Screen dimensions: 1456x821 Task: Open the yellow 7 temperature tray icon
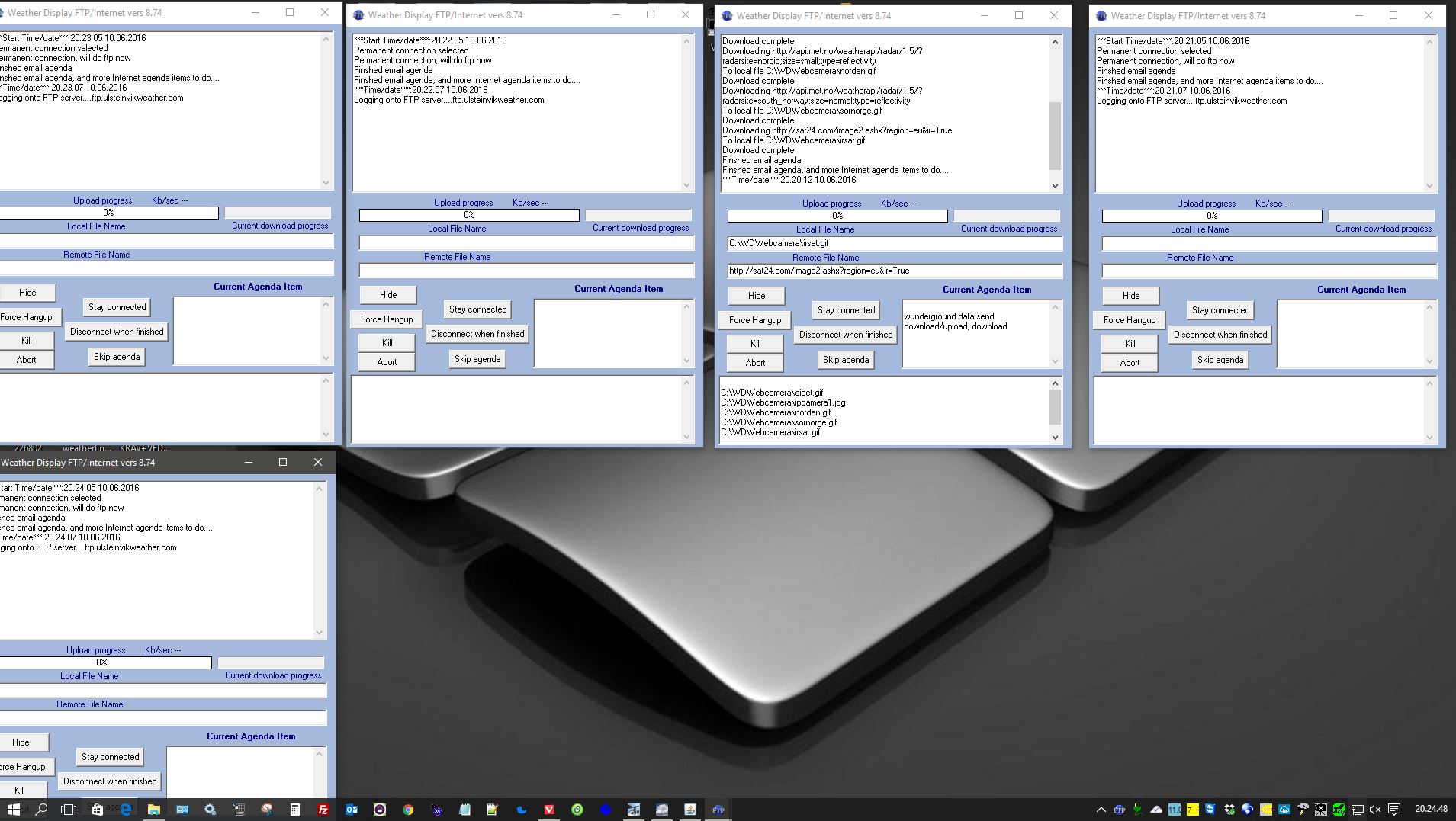click(x=1193, y=810)
